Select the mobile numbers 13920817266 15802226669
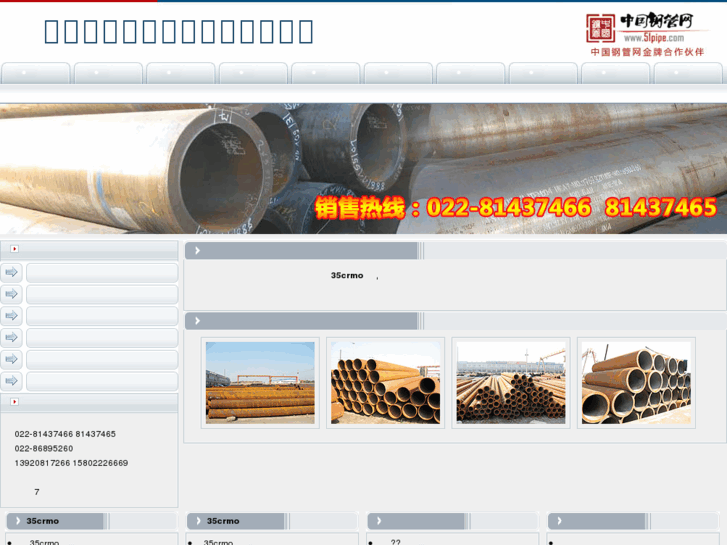The image size is (727, 545). [71, 463]
